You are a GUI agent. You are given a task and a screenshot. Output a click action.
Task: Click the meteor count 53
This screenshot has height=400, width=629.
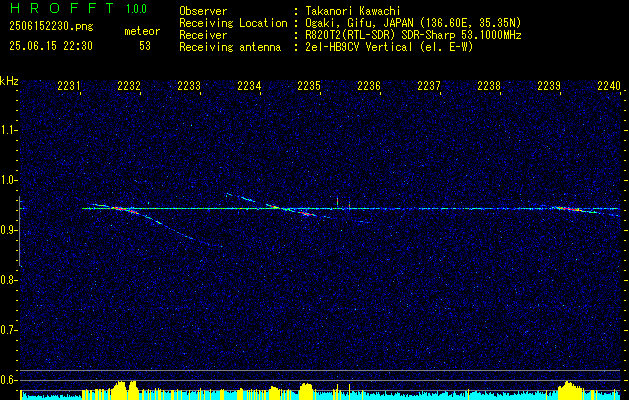coord(145,46)
